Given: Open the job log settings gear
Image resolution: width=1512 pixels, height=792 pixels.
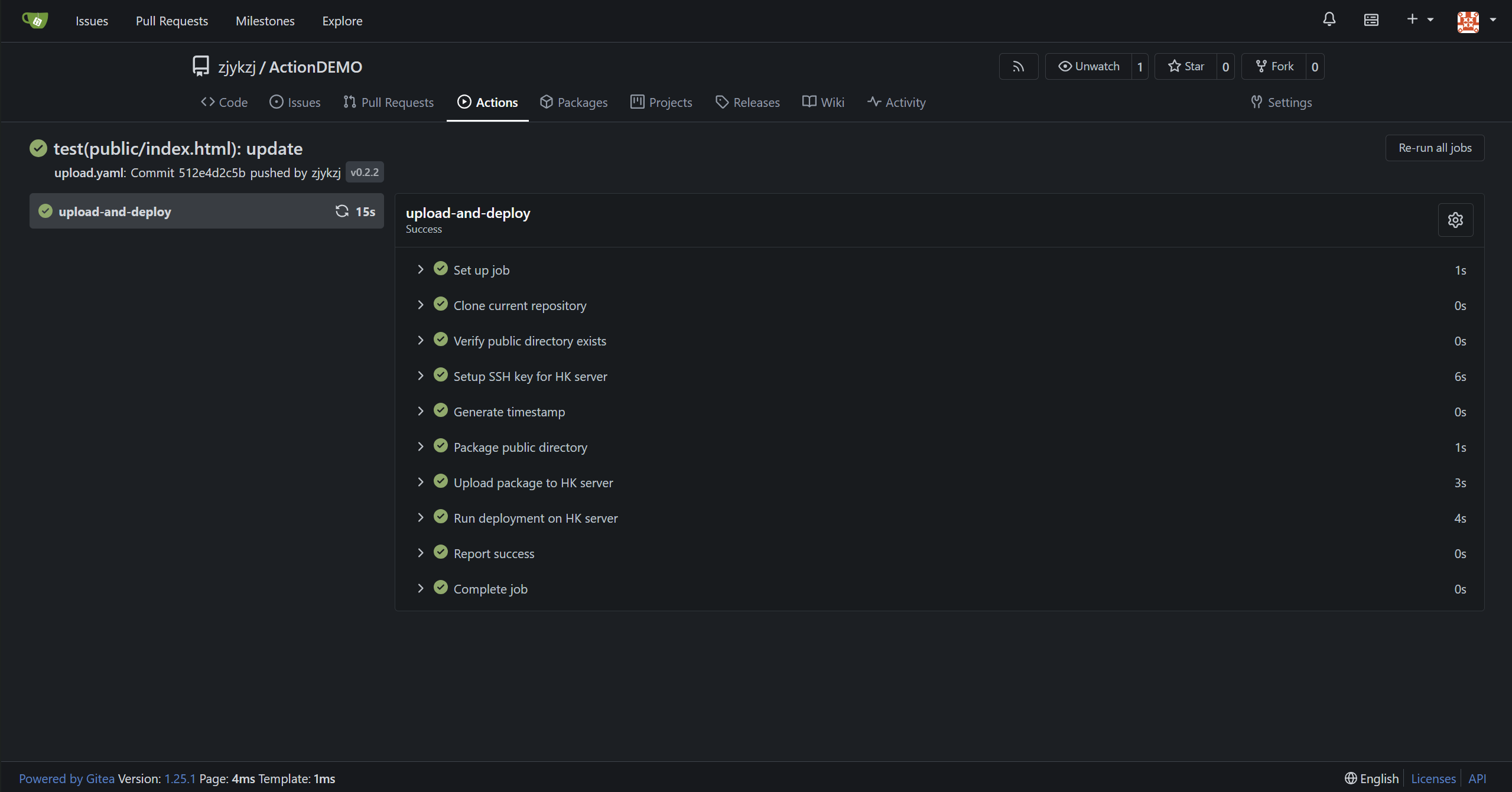Looking at the screenshot, I should pyautogui.click(x=1455, y=220).
